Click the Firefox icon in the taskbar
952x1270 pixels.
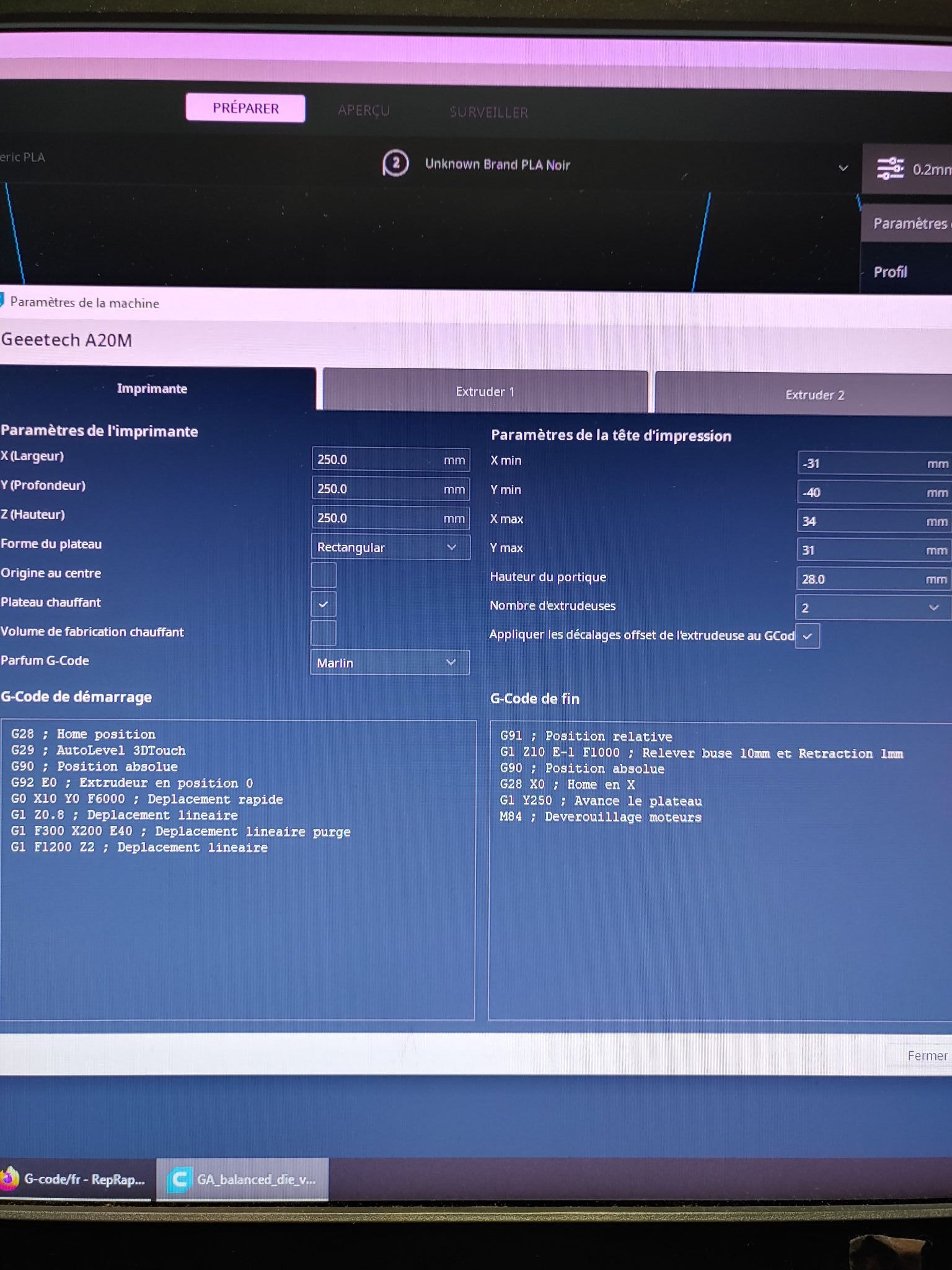[x=9, y=1179]
